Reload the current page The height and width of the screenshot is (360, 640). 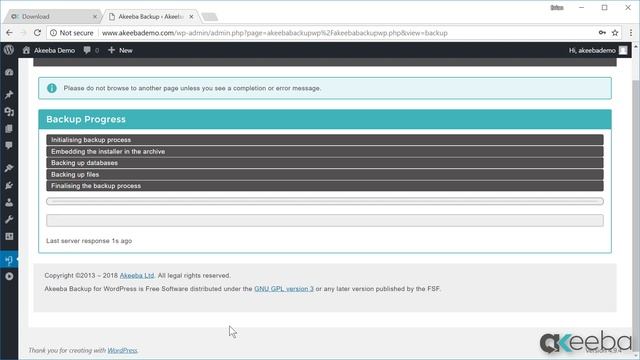point(37,33)
